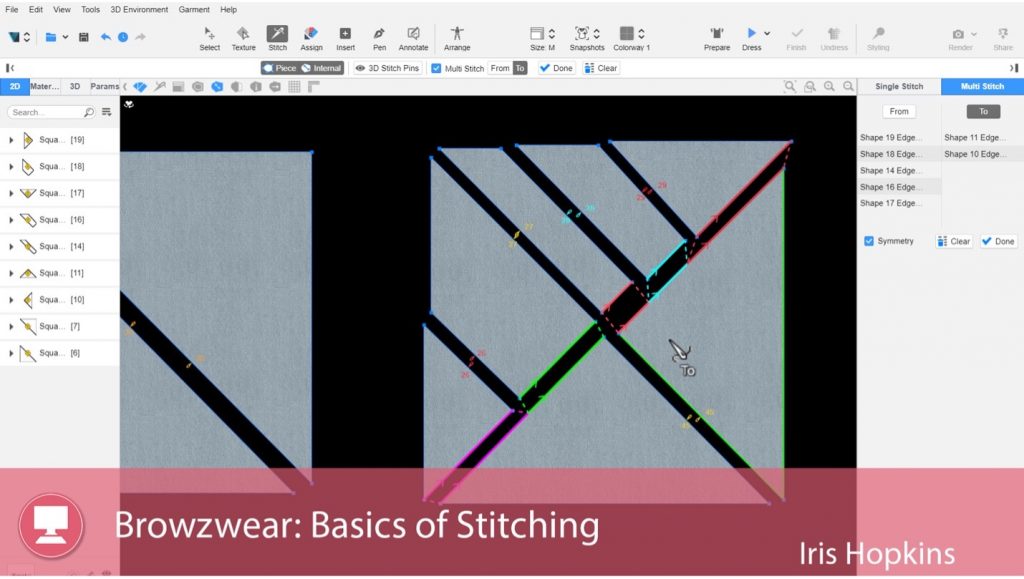1024x579 pixels.
Task: Click the Search input field
Action: (x=46, y=112)
